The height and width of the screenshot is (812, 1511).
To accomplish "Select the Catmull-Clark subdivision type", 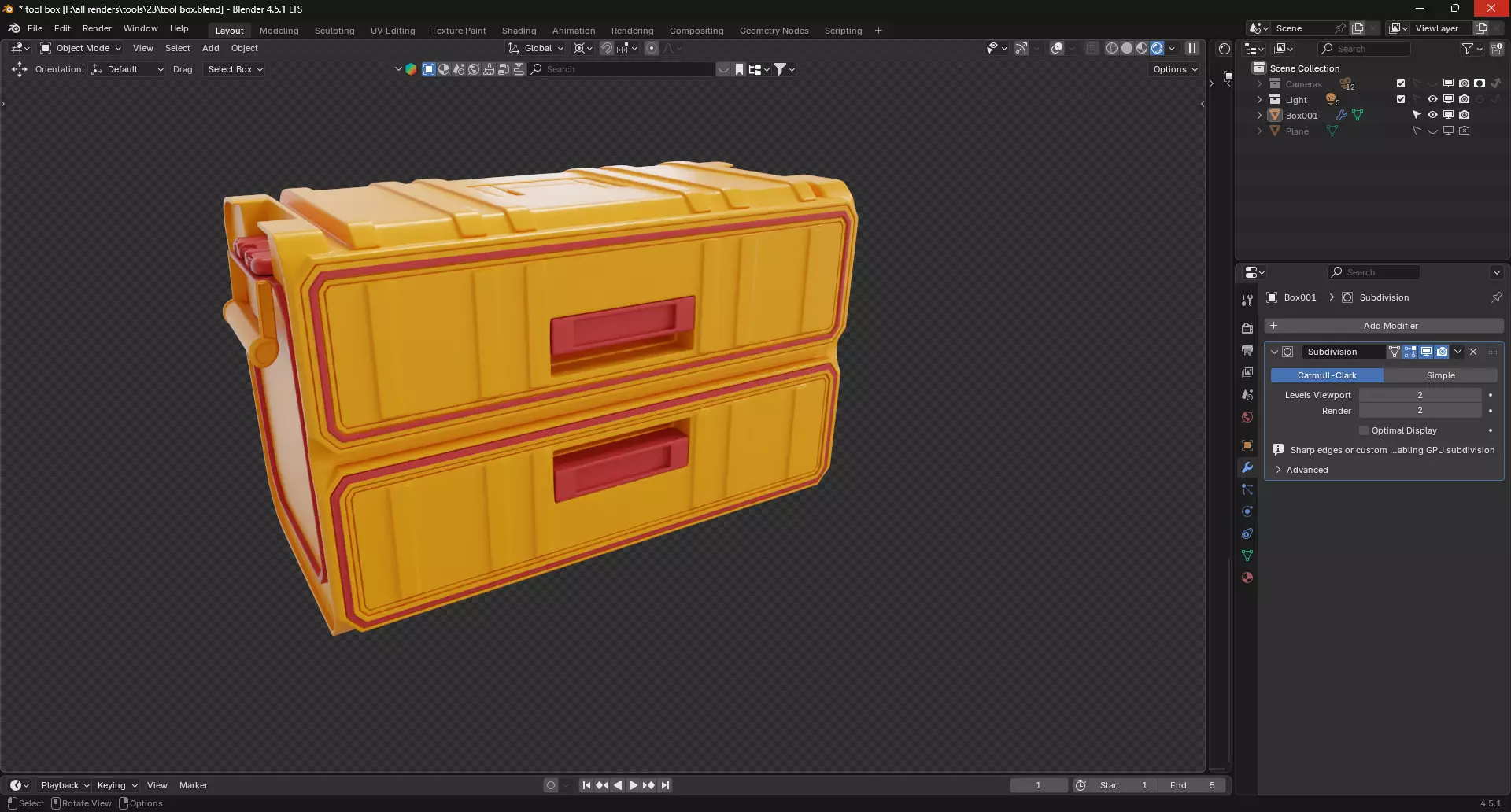I will point(1327,375).
